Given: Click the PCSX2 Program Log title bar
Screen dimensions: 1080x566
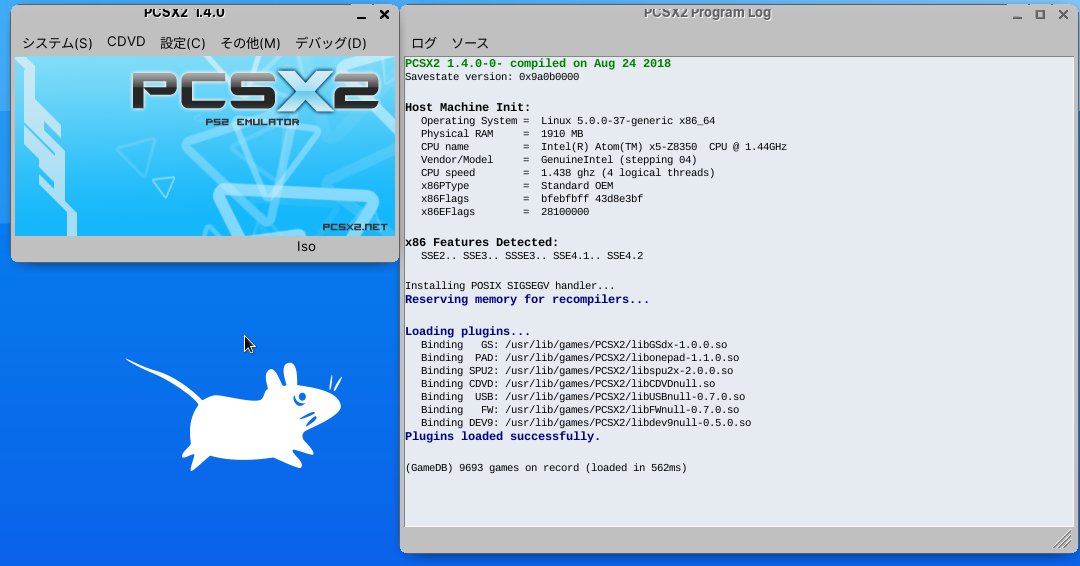Looking at the screenshot, I should [x=707, y=13].
